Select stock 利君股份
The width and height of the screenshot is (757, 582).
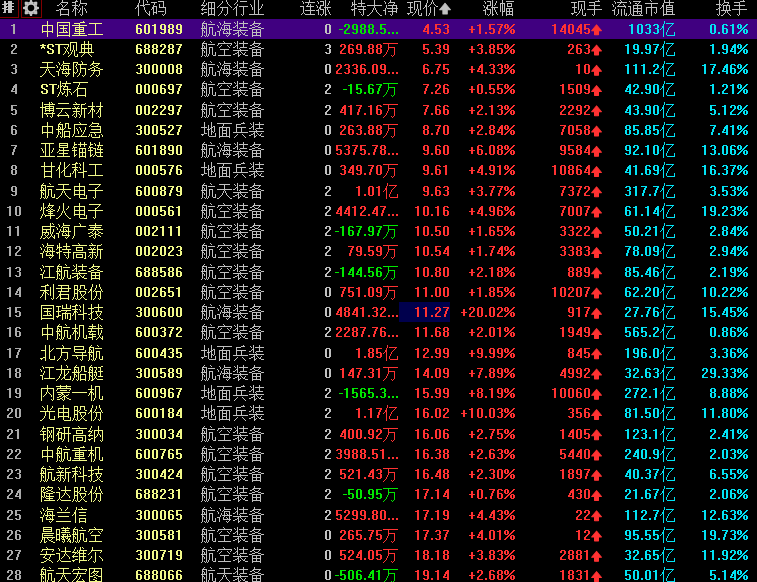71,292
